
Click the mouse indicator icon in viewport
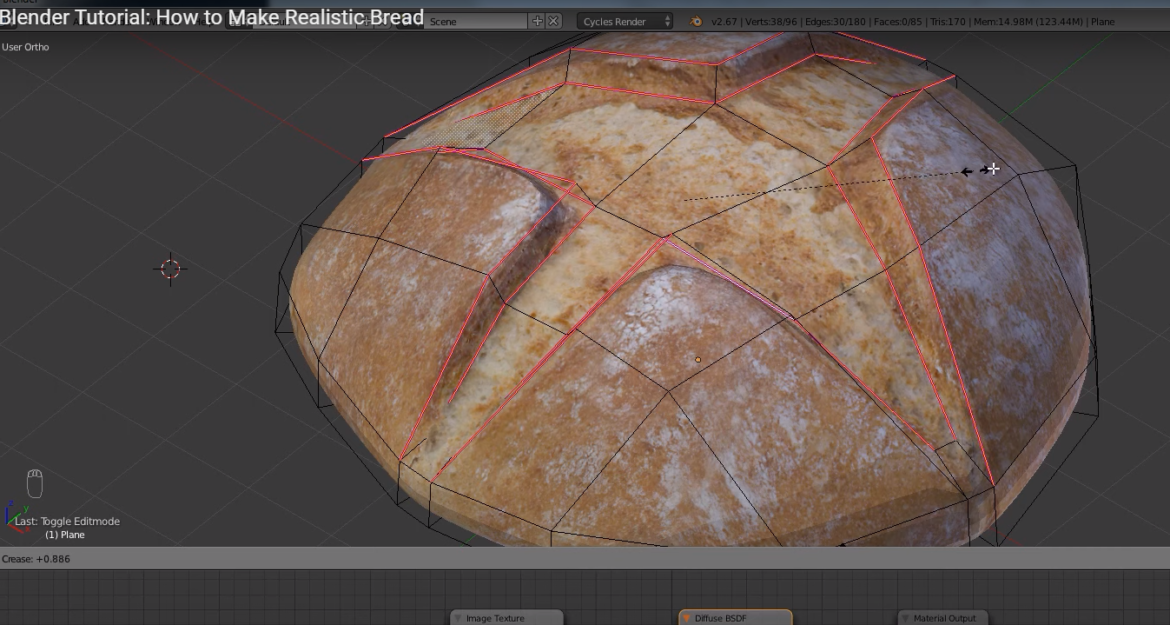pyautogui.click(x=34, y=483)
